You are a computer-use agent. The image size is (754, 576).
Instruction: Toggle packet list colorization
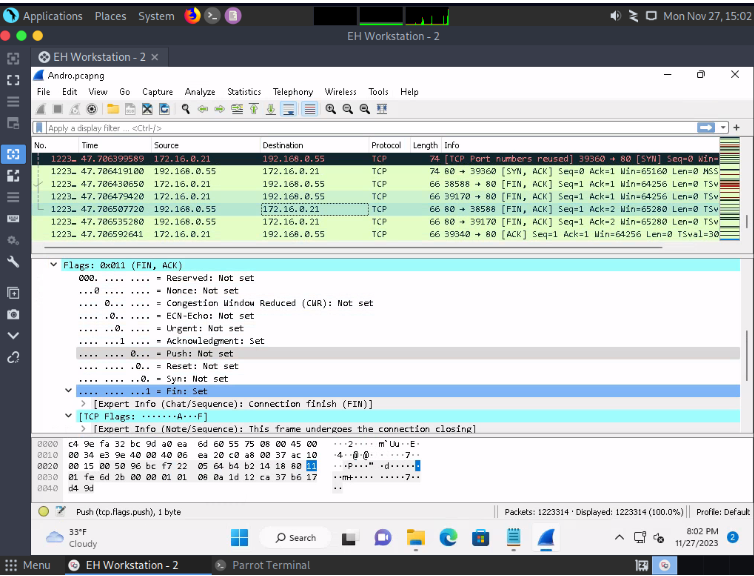[x=309, y=109]
